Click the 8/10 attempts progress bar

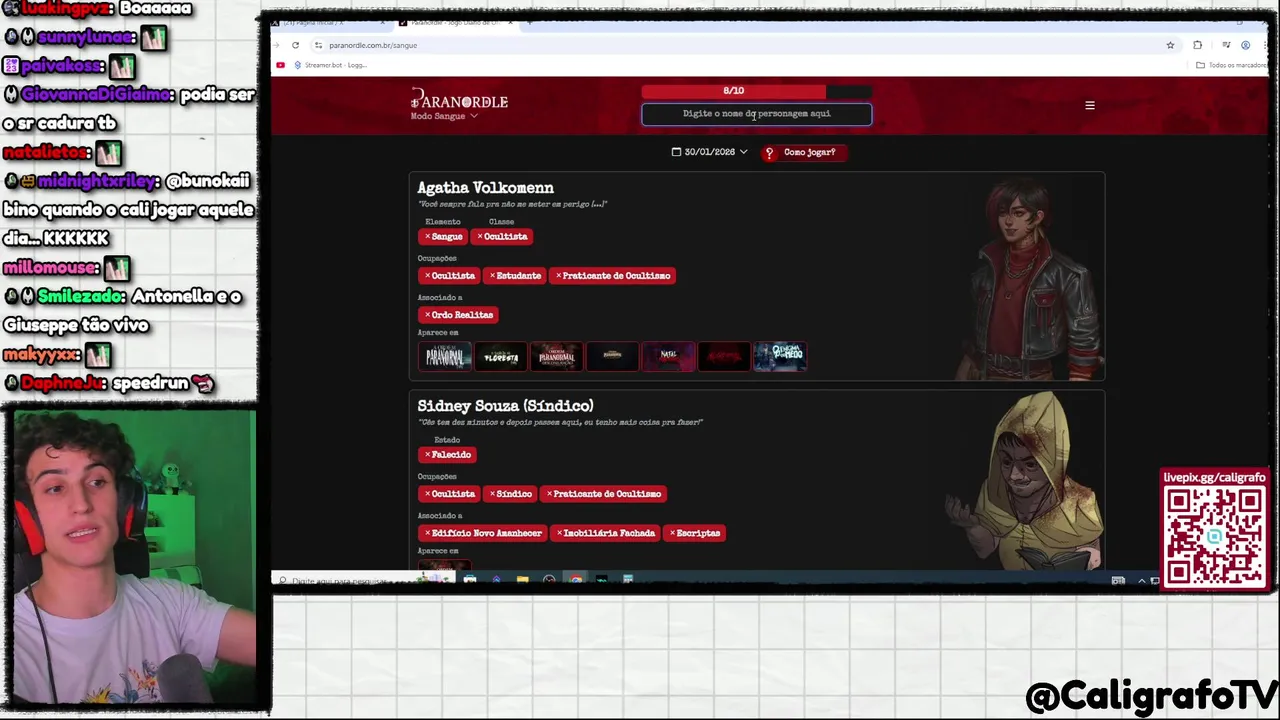(x=756, y=91)
